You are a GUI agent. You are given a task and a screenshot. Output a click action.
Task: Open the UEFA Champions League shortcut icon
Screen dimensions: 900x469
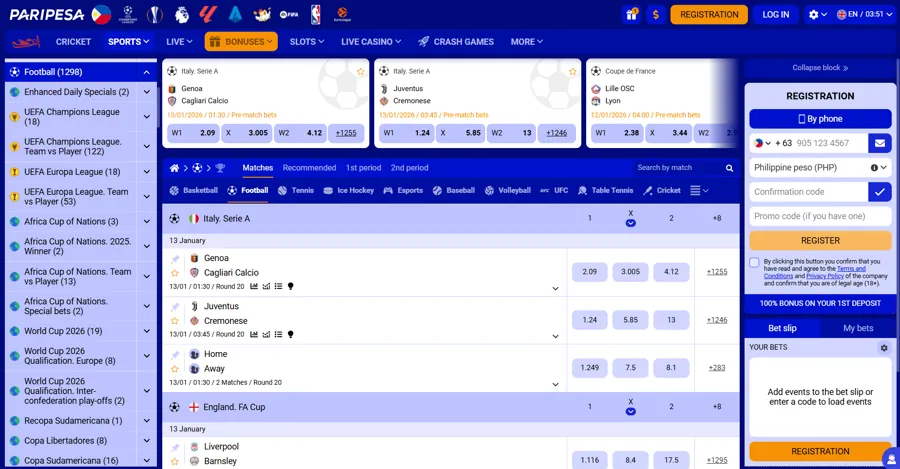[x=128, y=14]
